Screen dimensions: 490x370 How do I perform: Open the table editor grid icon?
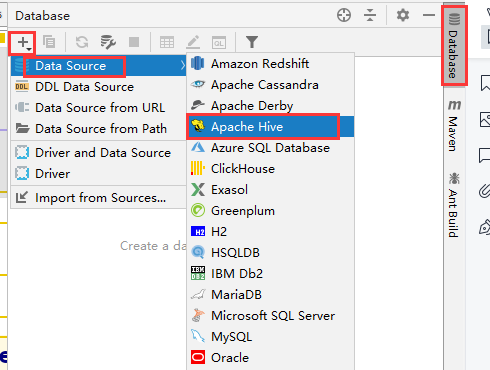[x=167, y=42]
